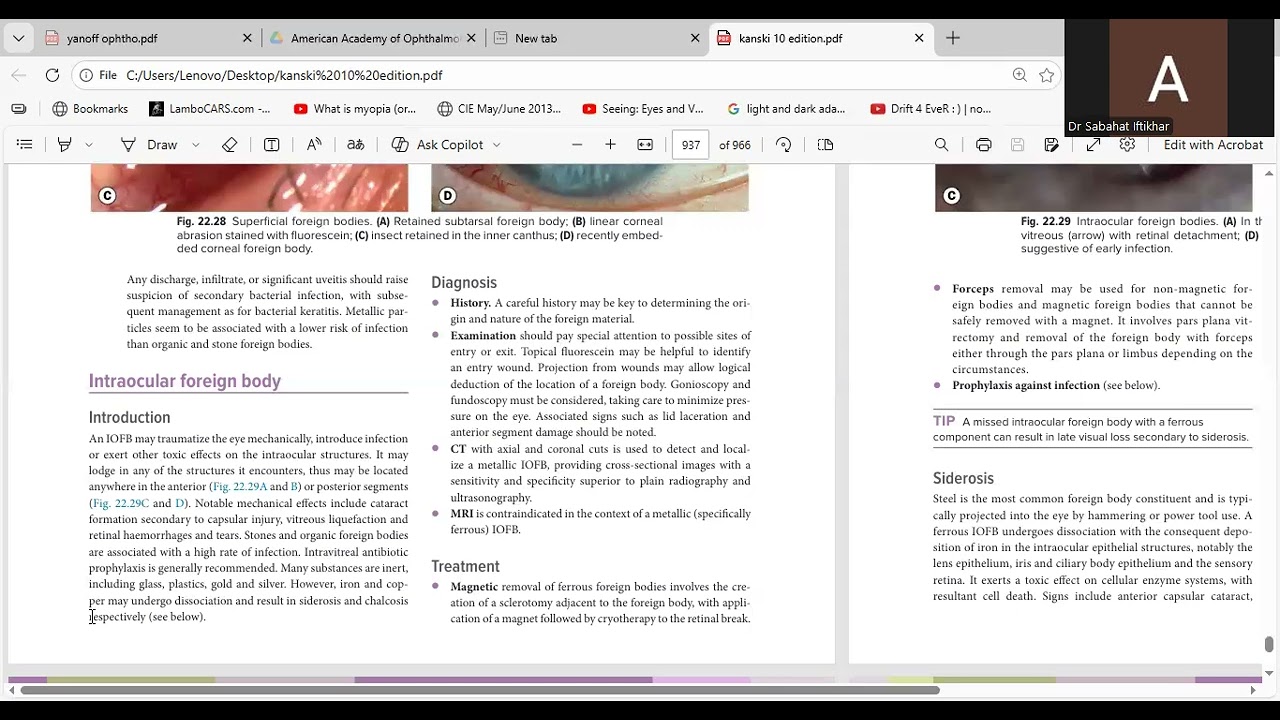Viewport: 1280px width, 720px height.
Task: Open the tab search dropdown arrow
Action: click(x=18, y=38)
